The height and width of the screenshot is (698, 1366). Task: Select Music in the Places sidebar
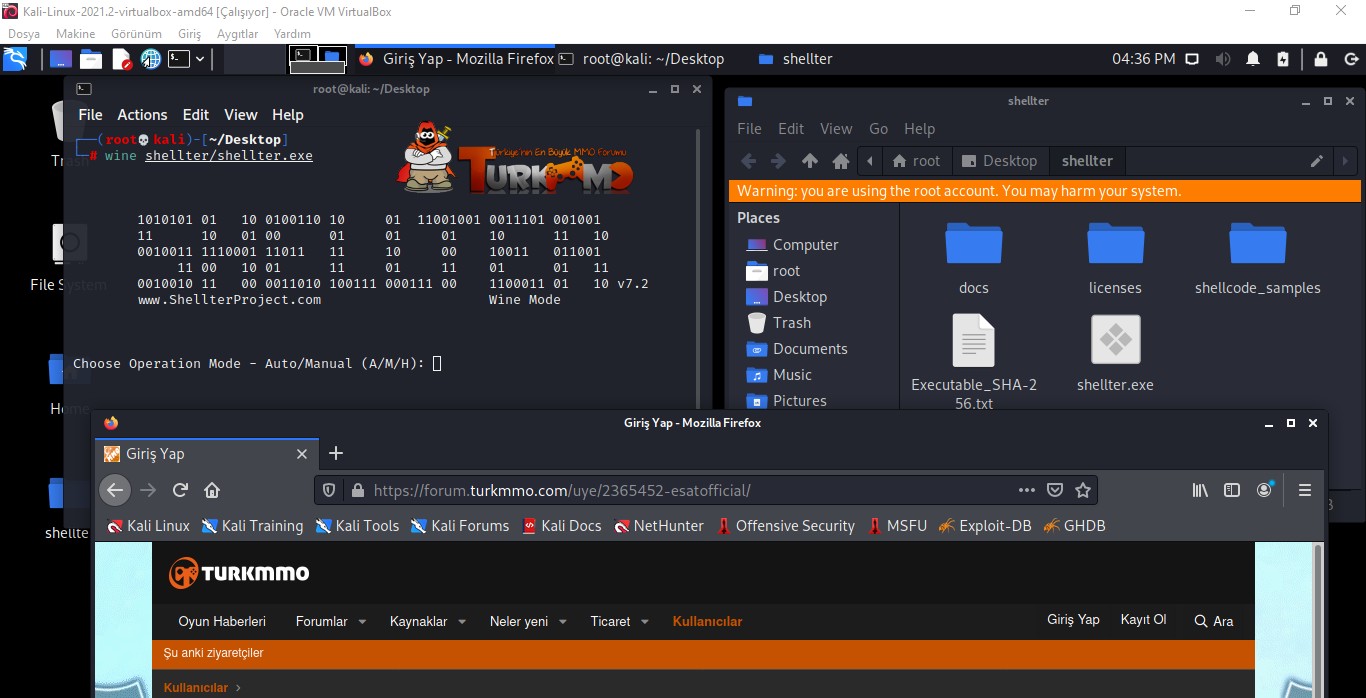click(x=779, y=375)
